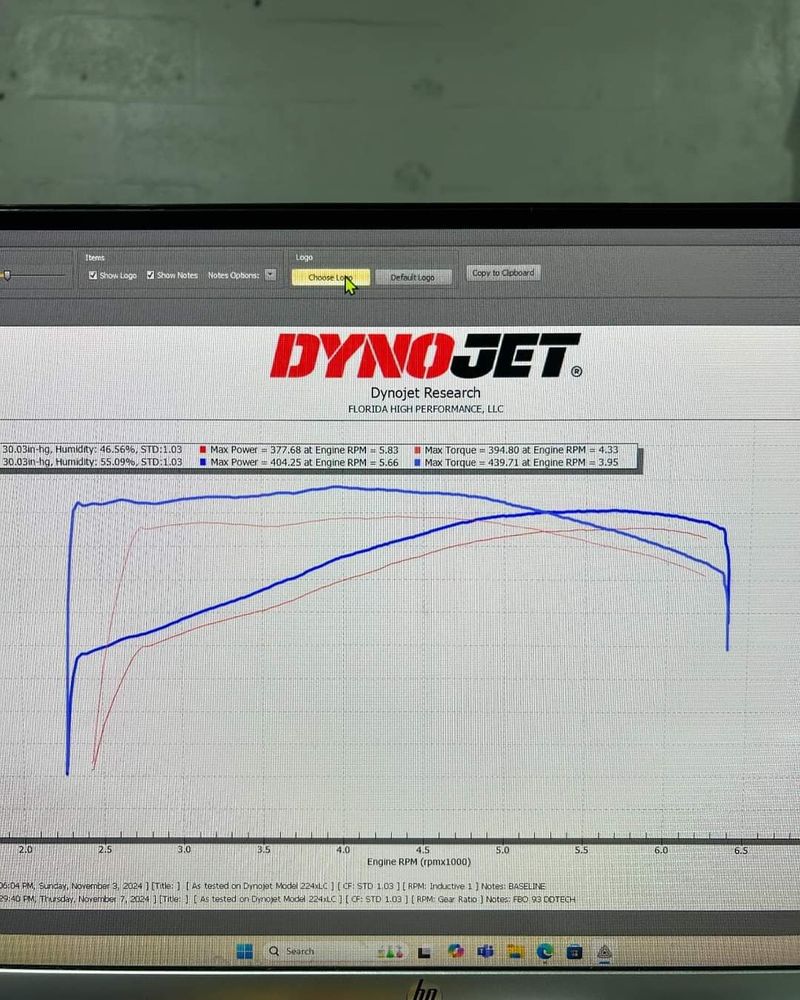Open Task View from the taskbar
The image size is (800, 1000).
pyautogui.click(x=424, y=951)
